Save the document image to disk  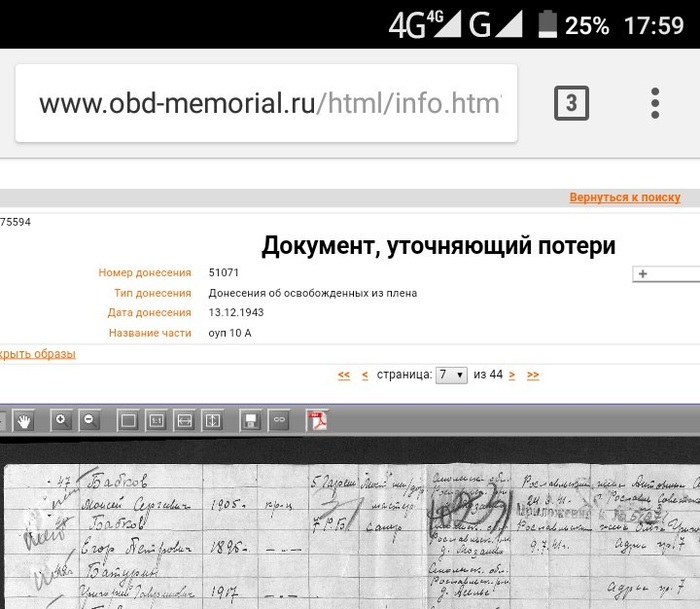pyautogui.click(x=250, y=420)
